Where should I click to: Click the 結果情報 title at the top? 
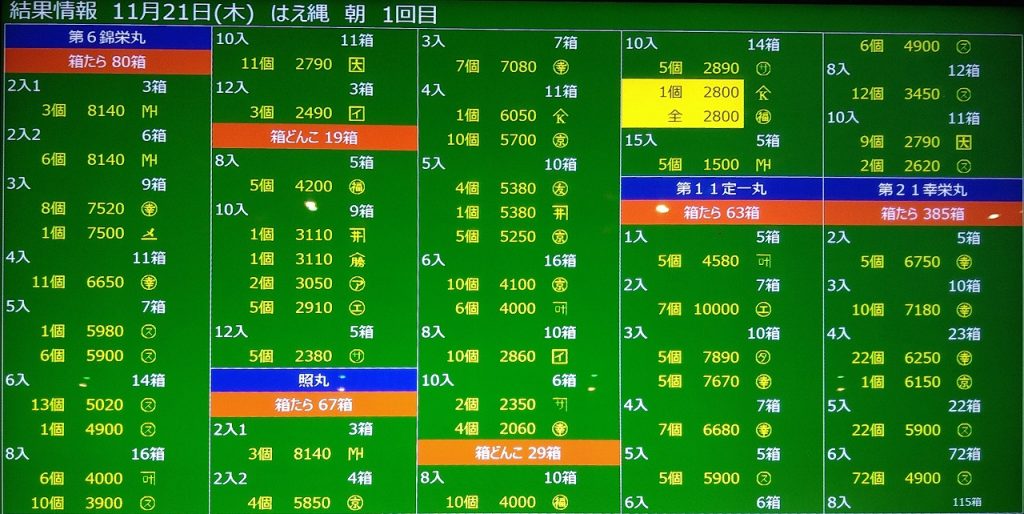point(50,11)
